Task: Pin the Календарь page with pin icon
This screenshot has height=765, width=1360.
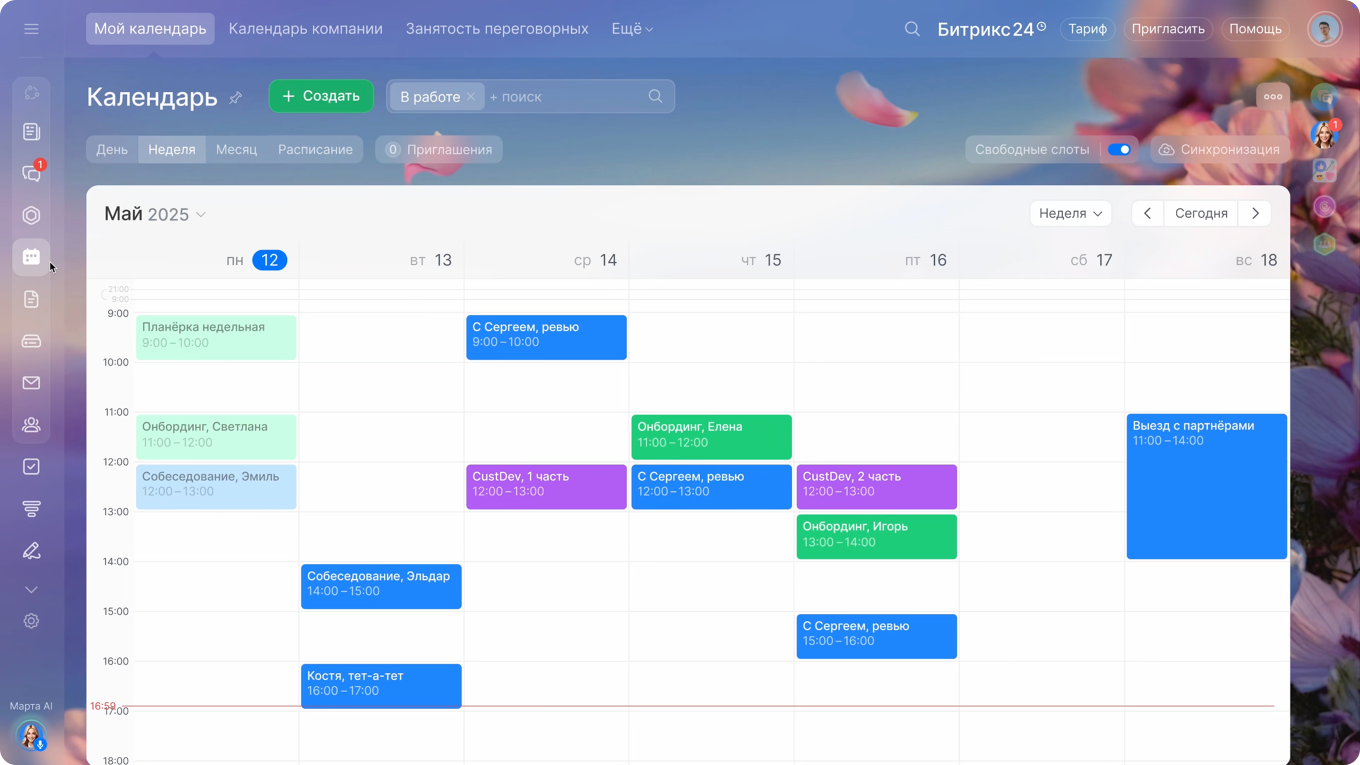Action: tap(236, 98)
